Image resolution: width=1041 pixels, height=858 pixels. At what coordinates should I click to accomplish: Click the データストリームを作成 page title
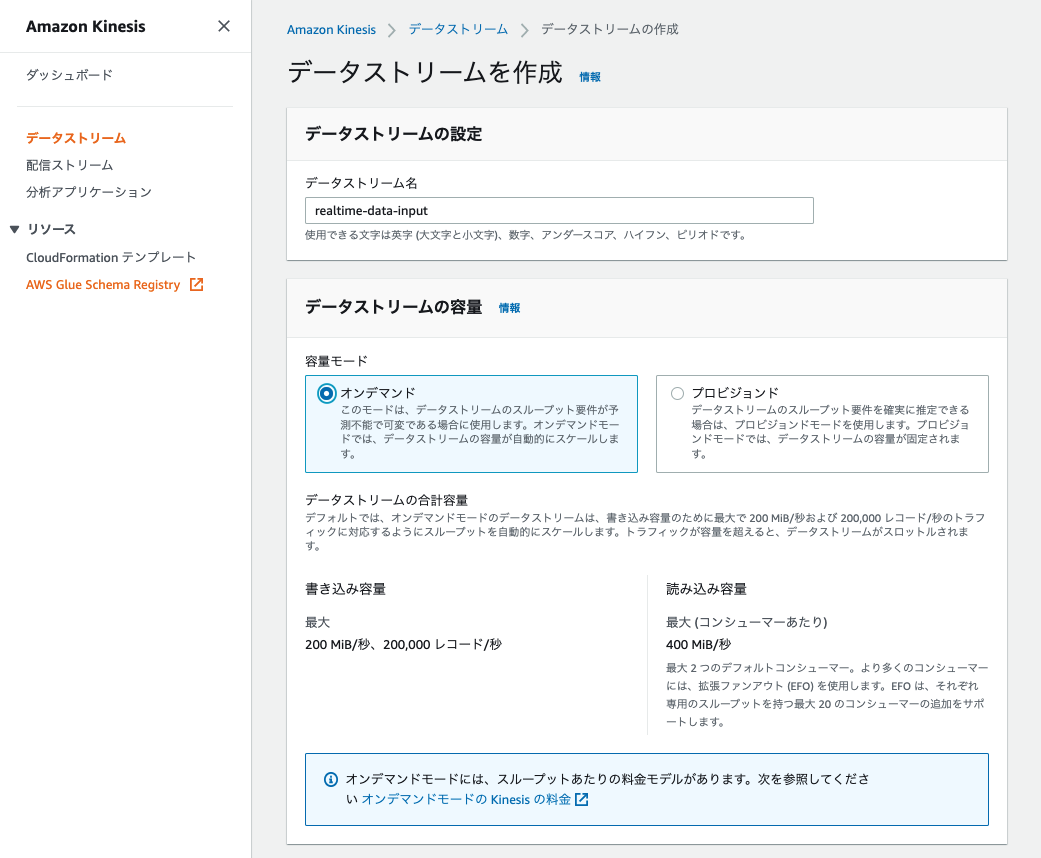[x=425, y=72]
